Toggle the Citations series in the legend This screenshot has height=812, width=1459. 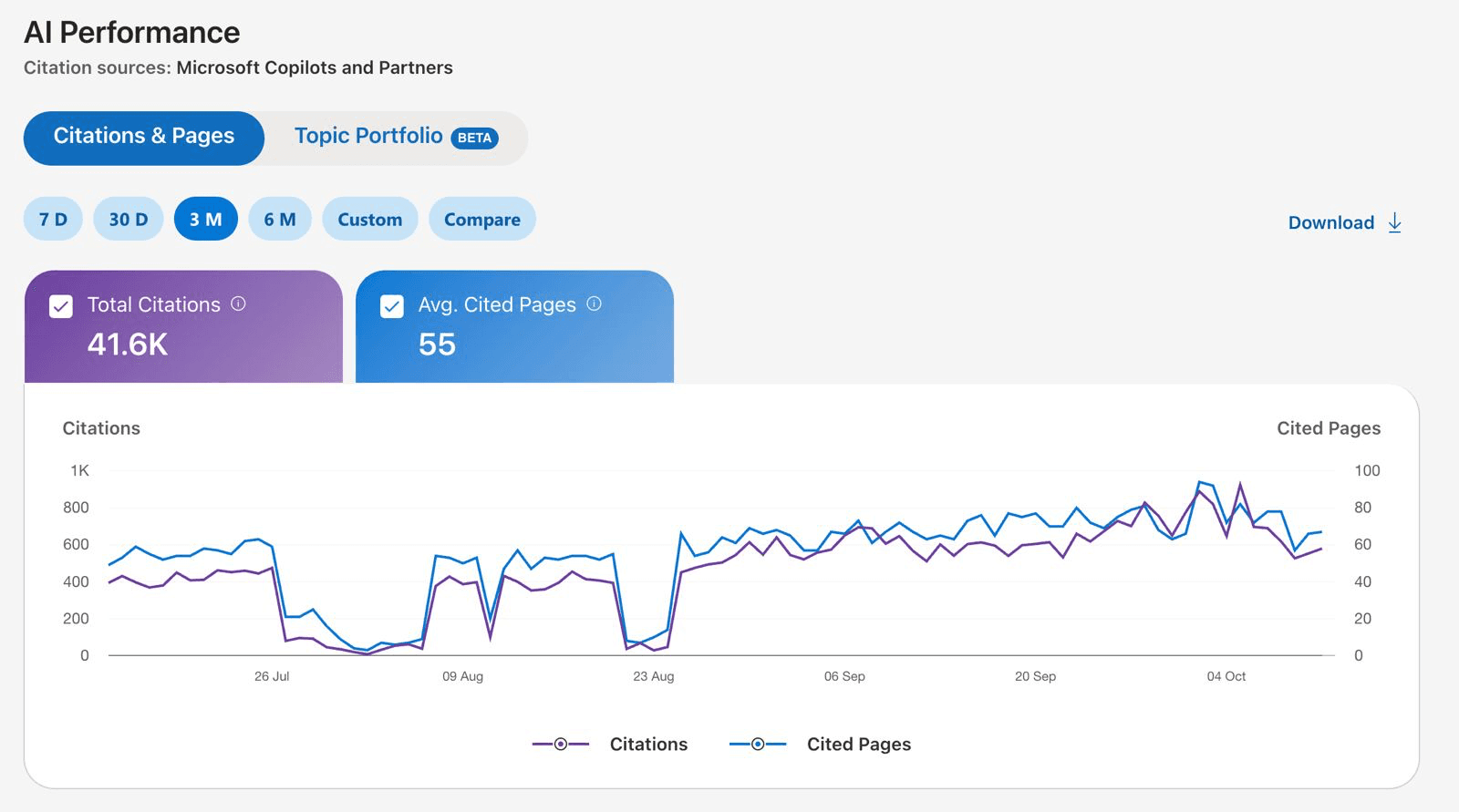(610, 745)
